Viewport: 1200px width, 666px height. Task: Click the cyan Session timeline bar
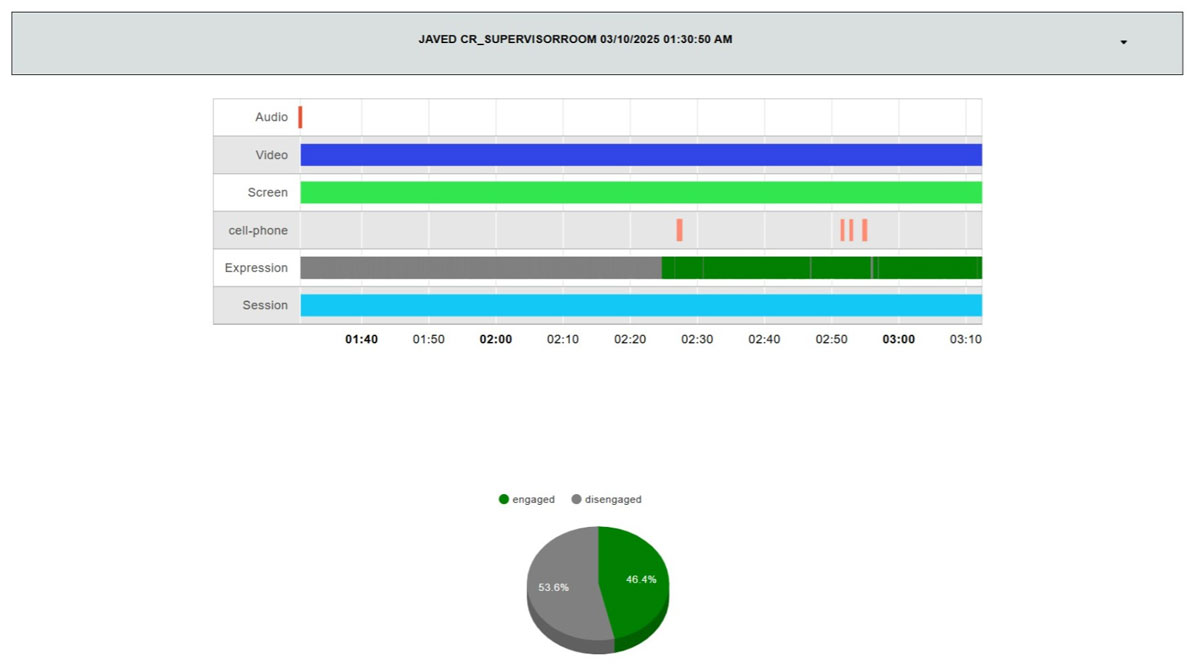point(640,305)
